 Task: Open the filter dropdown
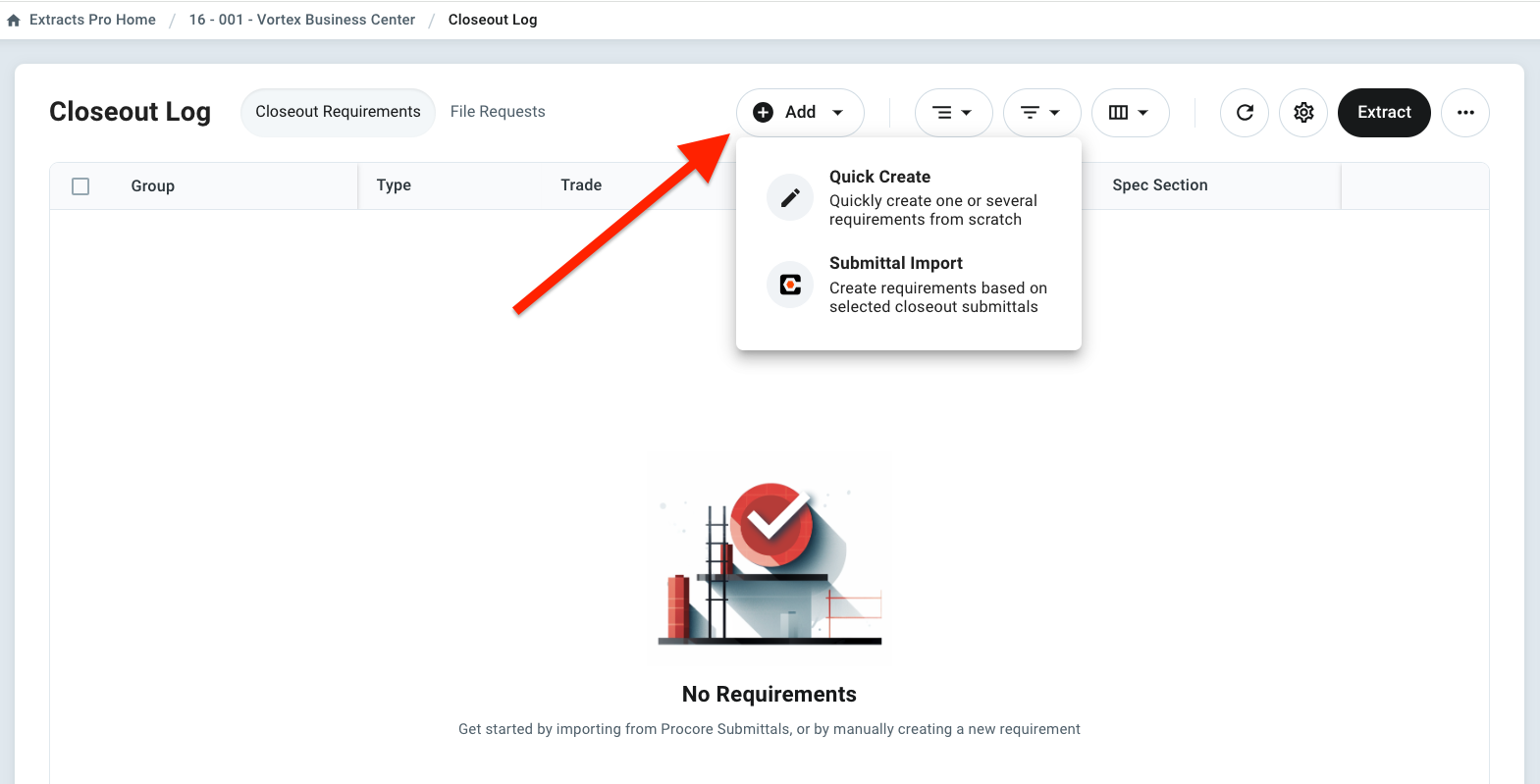coord(1041,113)
